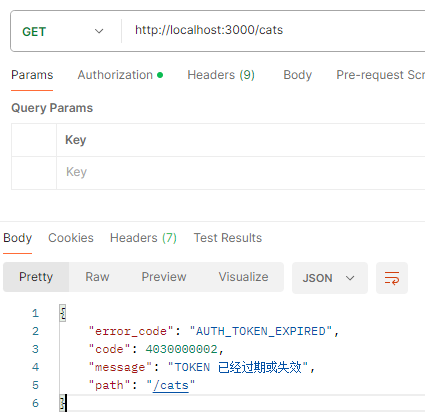This screenshot has width=425, height=420.
Task: Switch response view to Raw
Action: tap(97, 277)
